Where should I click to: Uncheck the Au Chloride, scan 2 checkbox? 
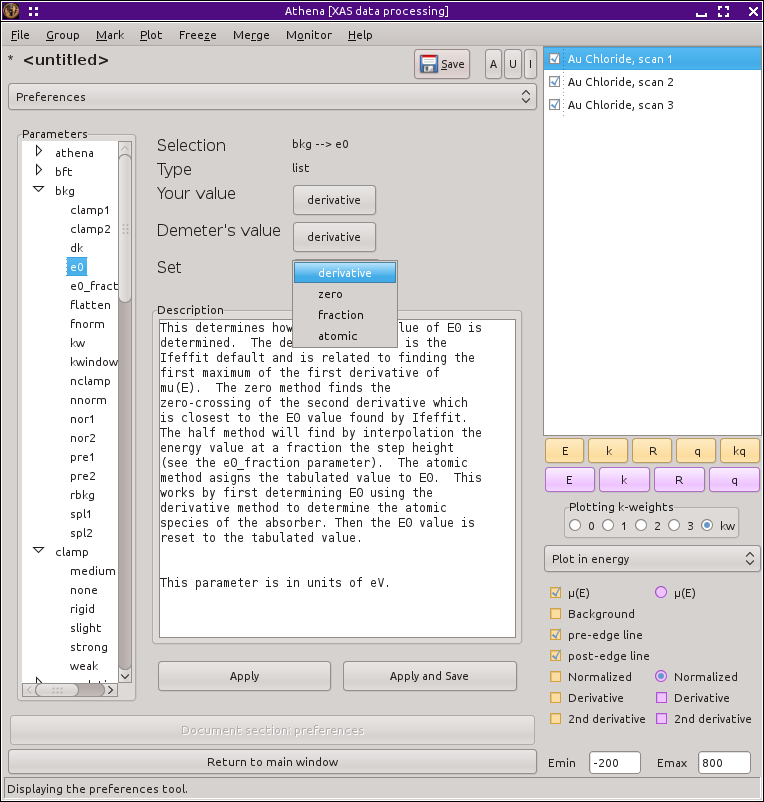pos(555,82)
